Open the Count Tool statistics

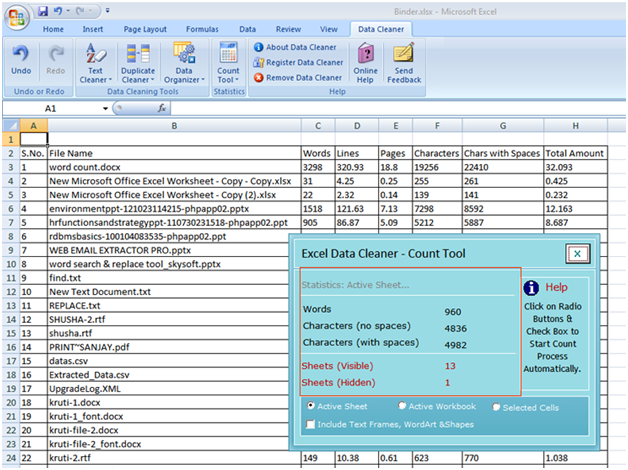228,63
